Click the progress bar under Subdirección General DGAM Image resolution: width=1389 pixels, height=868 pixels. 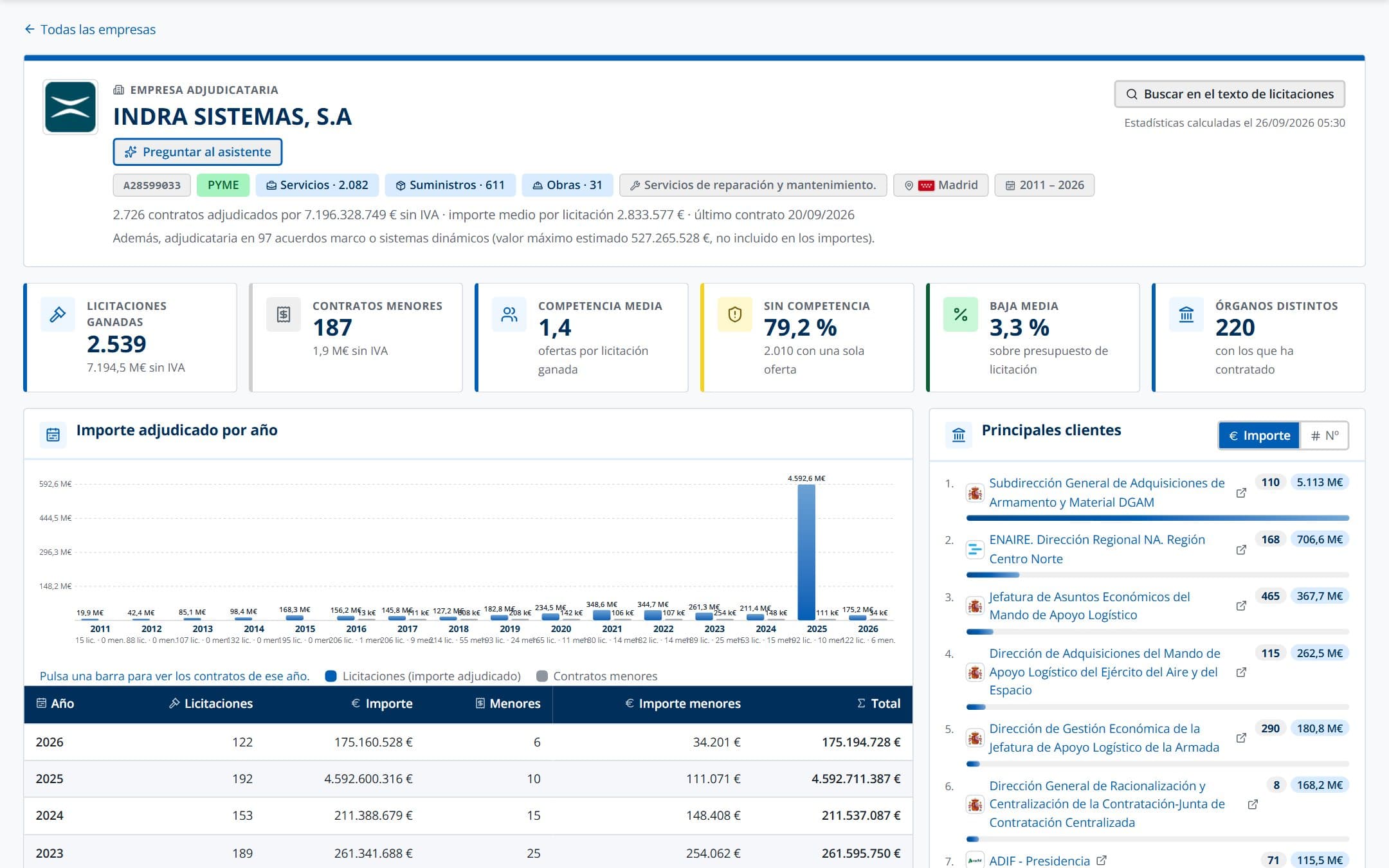click(1157, 518)
